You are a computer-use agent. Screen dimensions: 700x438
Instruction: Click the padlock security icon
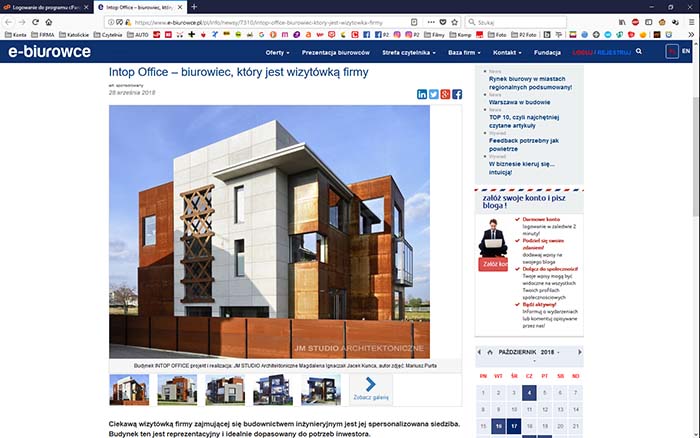128,22
